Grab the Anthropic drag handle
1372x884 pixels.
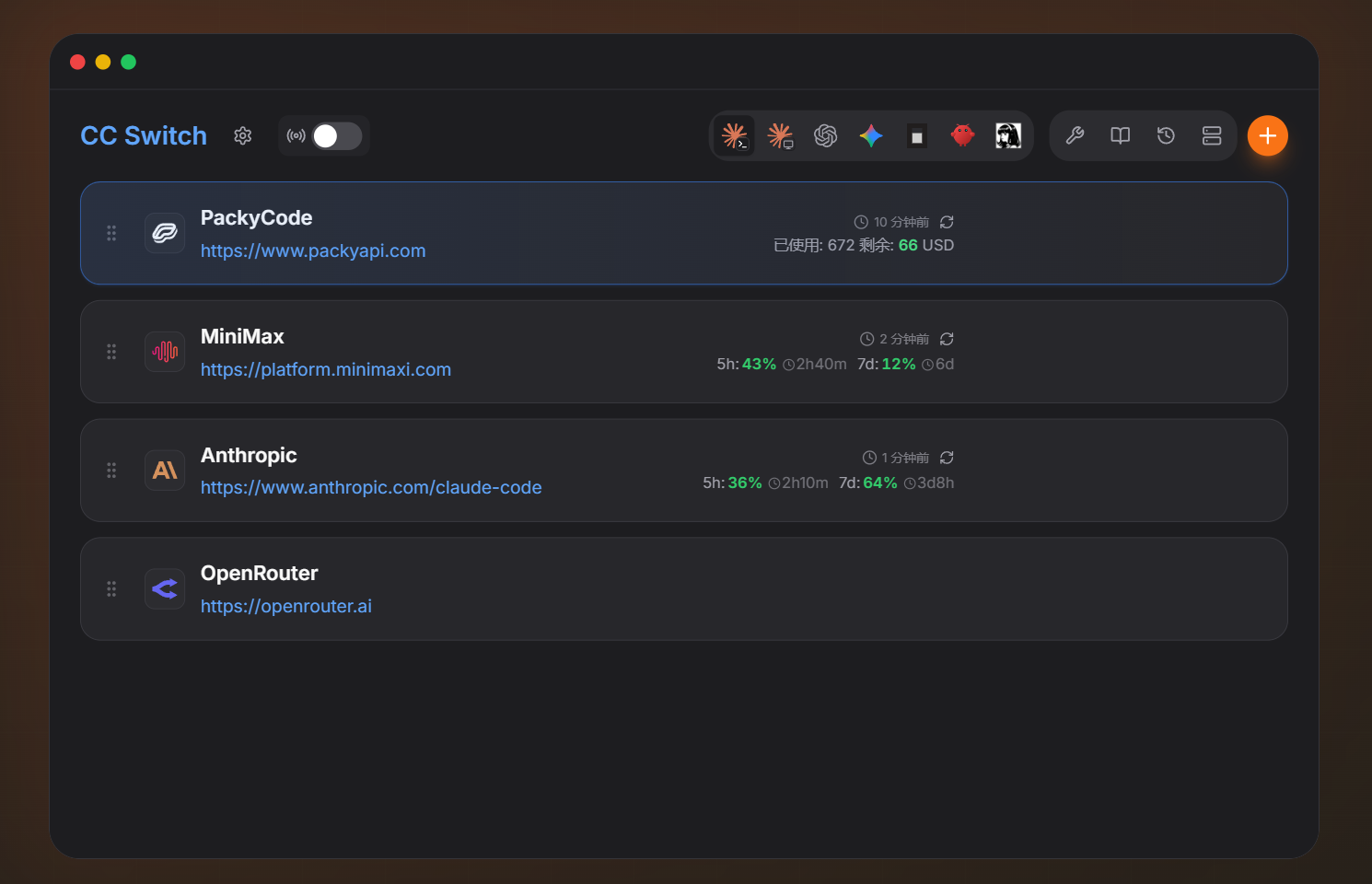coord(111,471)
